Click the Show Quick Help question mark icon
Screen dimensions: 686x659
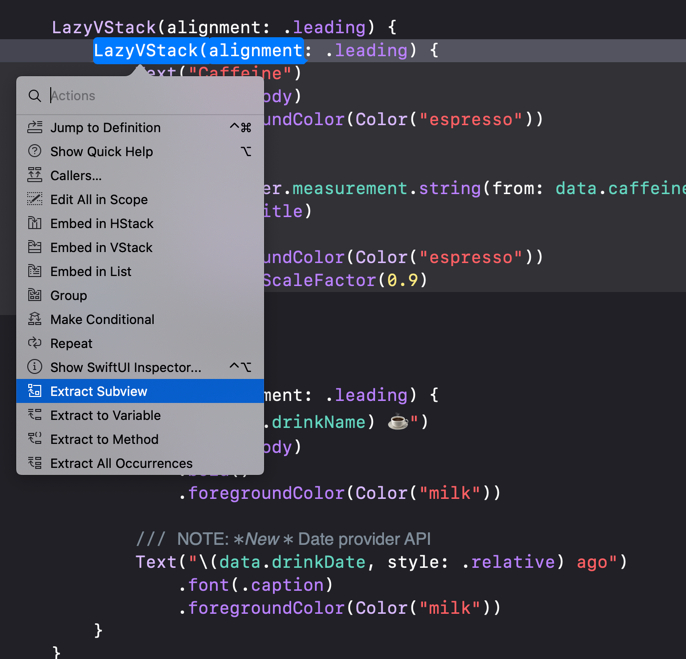coord(35,151)
